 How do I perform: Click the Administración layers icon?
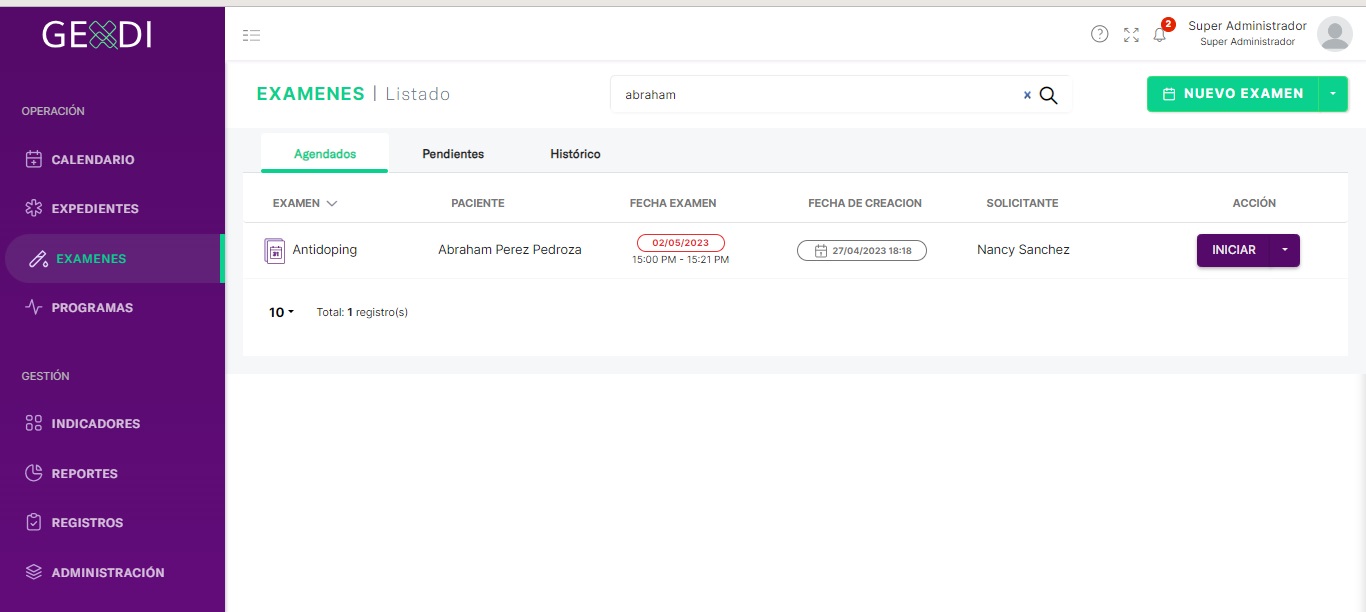coord(34,572)
